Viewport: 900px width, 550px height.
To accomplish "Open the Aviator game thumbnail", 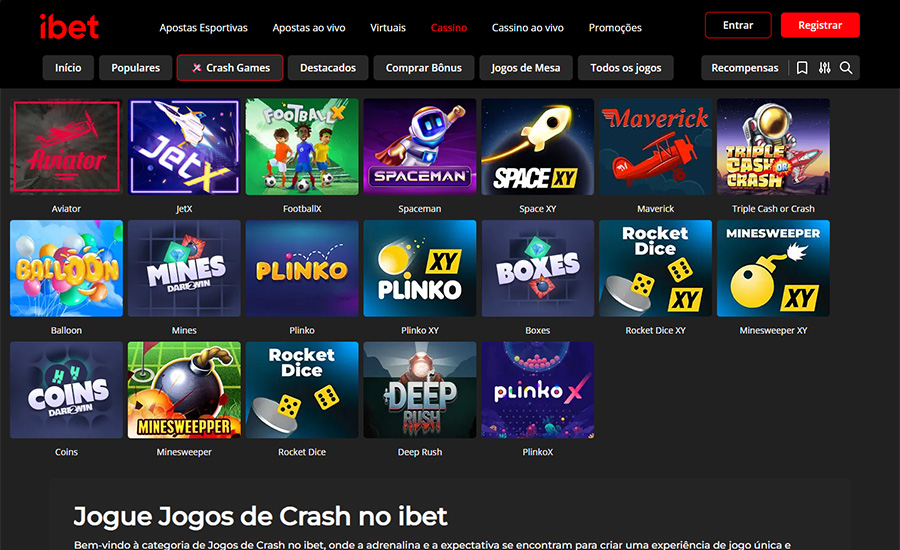I will pos(67,146).
